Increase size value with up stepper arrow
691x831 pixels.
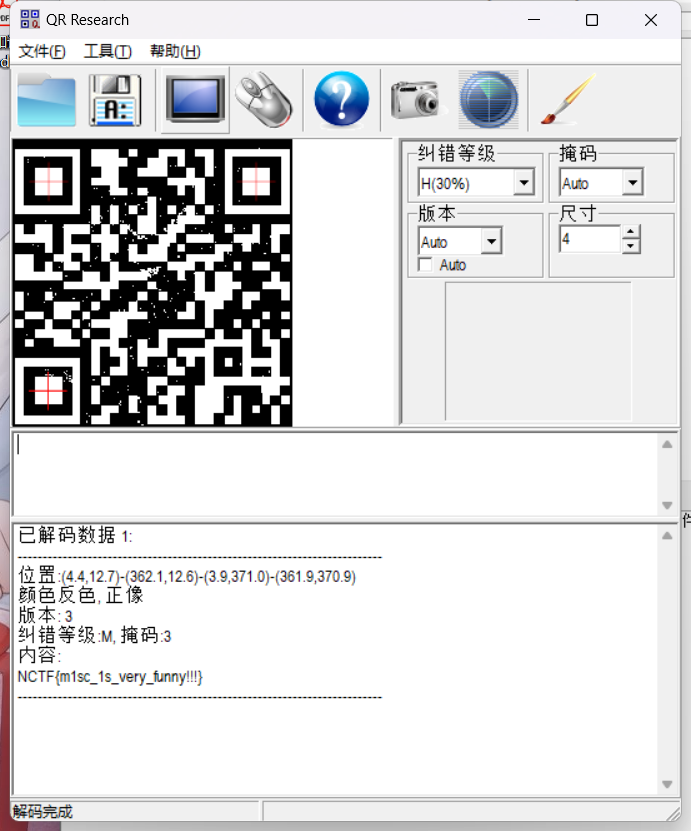(x=630, y=233)
